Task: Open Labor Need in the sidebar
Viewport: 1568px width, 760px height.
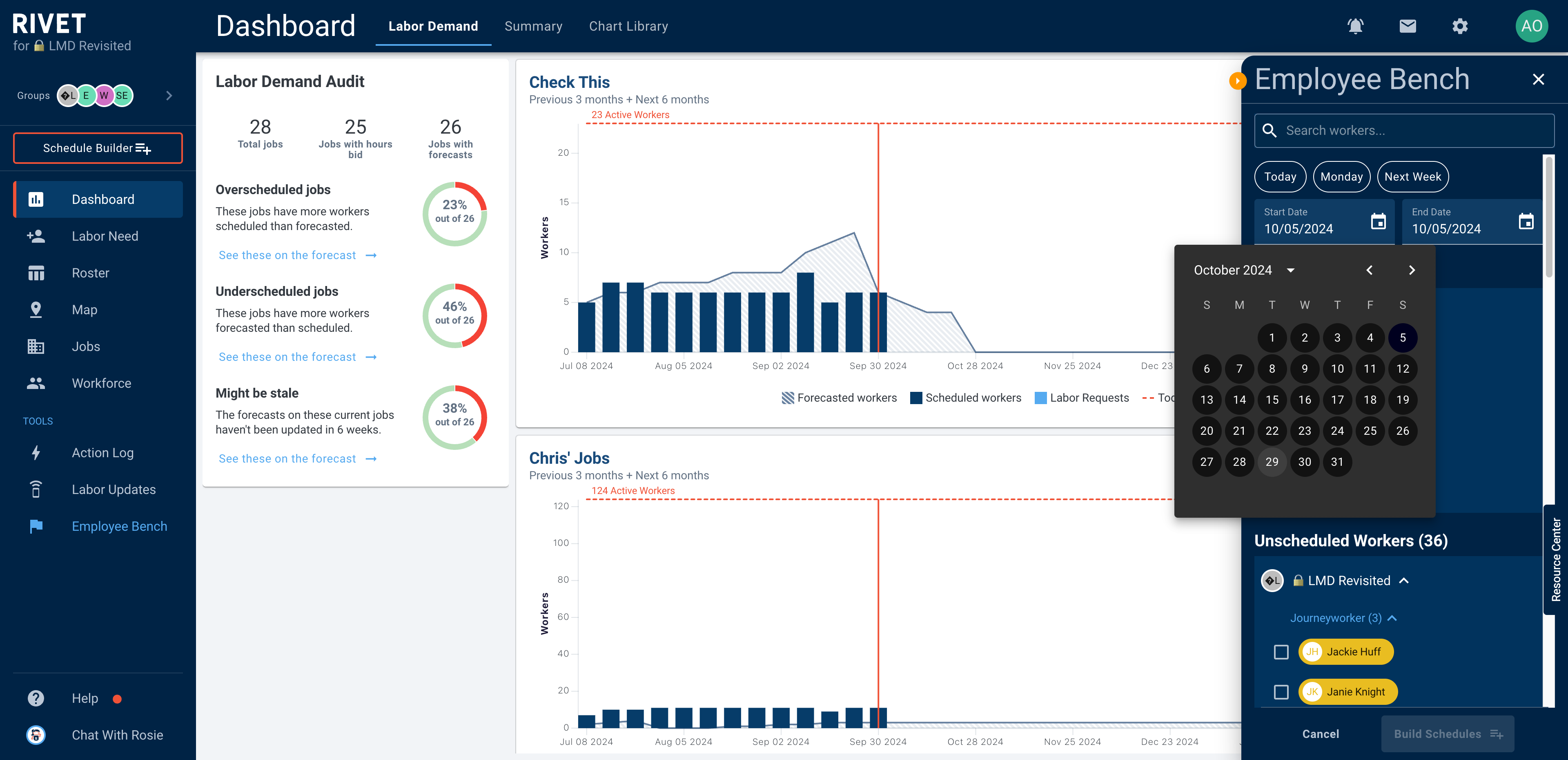Action: (98, 236)
